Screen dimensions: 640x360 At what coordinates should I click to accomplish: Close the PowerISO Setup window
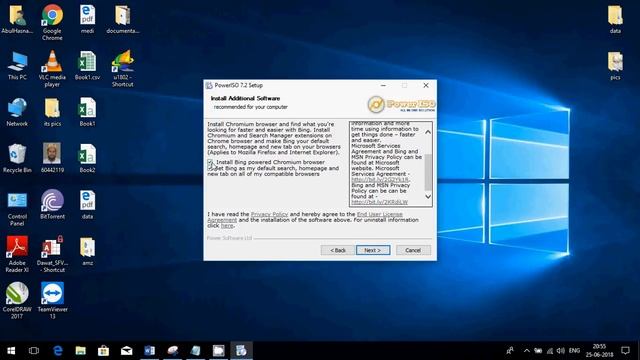coord(426,85)
